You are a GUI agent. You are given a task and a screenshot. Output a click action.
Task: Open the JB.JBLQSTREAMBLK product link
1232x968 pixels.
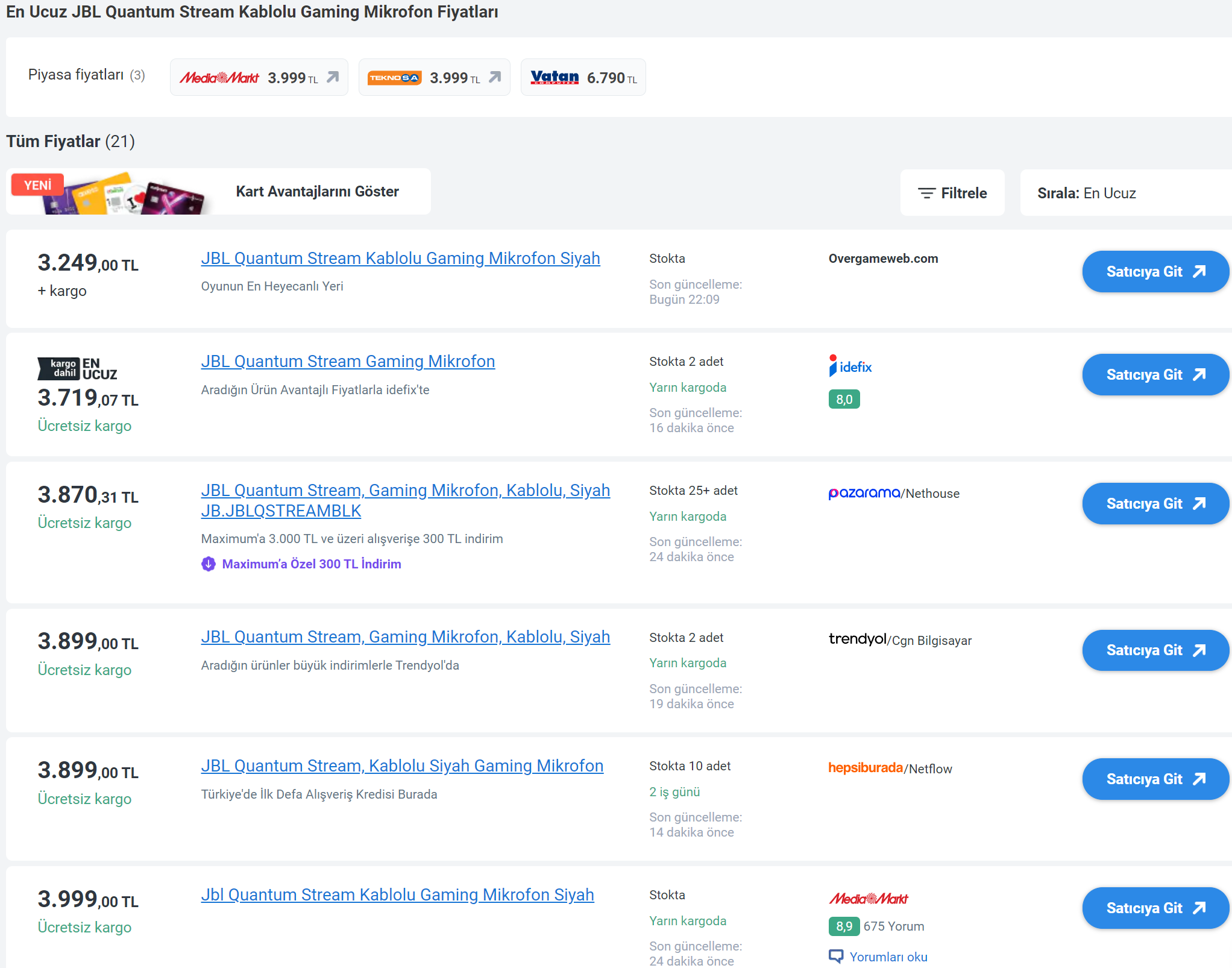pos(281,511)
